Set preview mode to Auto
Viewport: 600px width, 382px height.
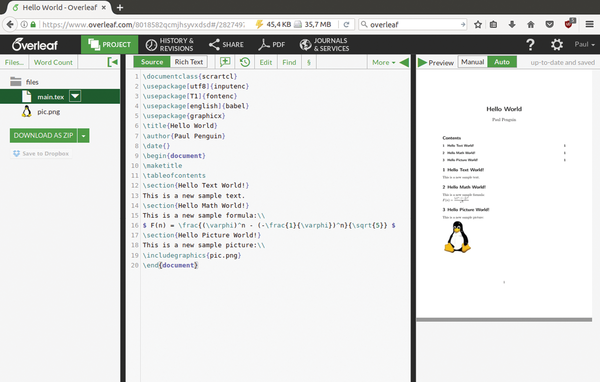(x=502, y=62)
